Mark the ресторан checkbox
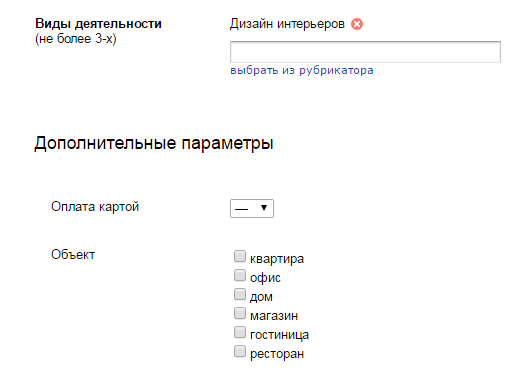The width and height of the screenshot is (525, 386). coord(240,352)
